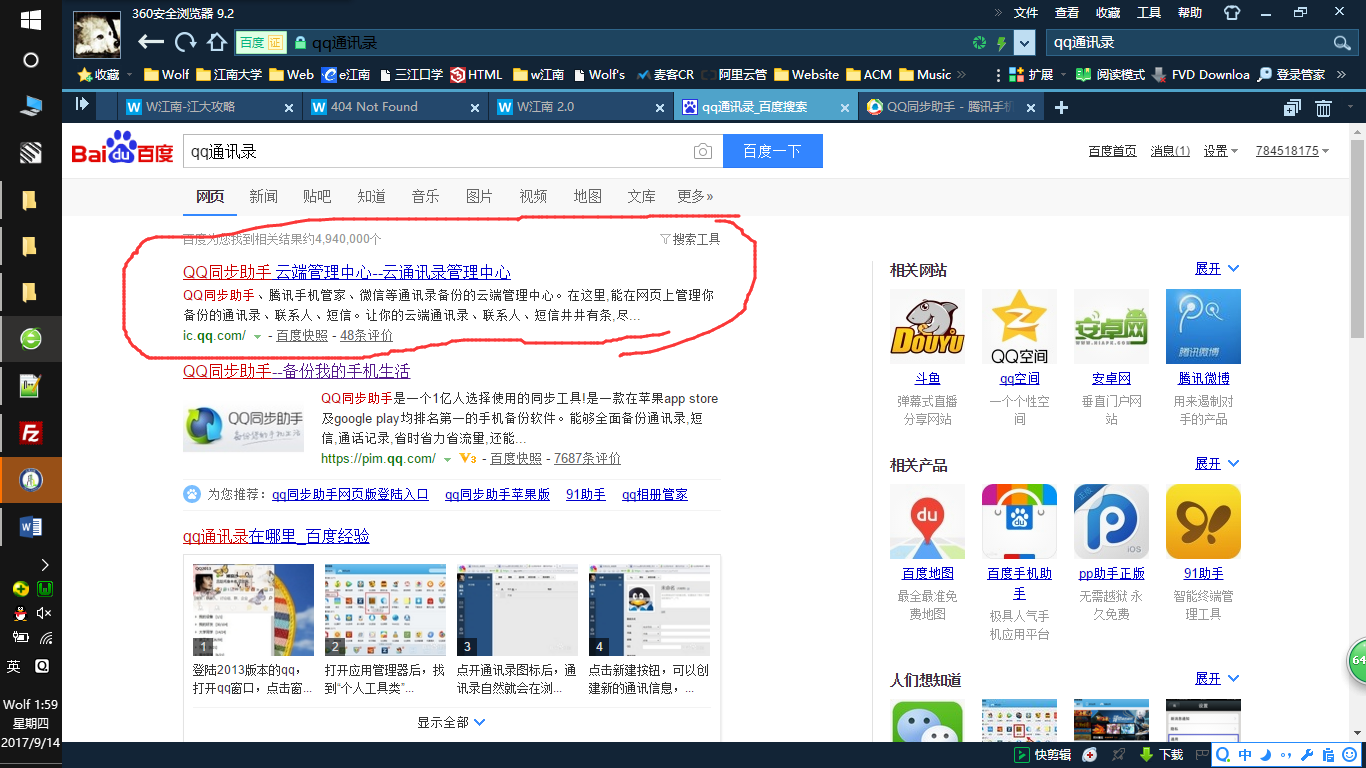Go to the browser home page icon

[216, 42]
